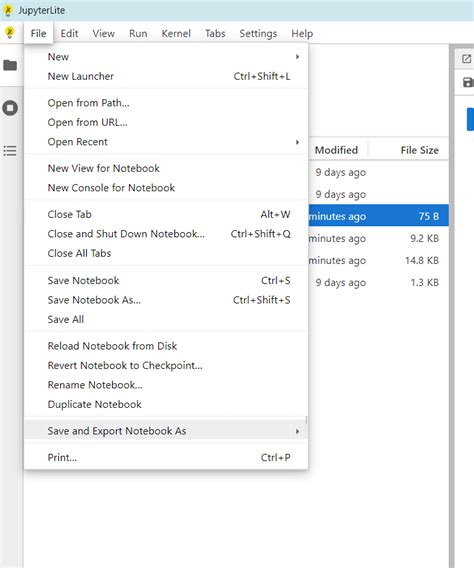Open the Table of Contents sidebar icon
This screenshot has width=474, height=568.
click(10, 151)
